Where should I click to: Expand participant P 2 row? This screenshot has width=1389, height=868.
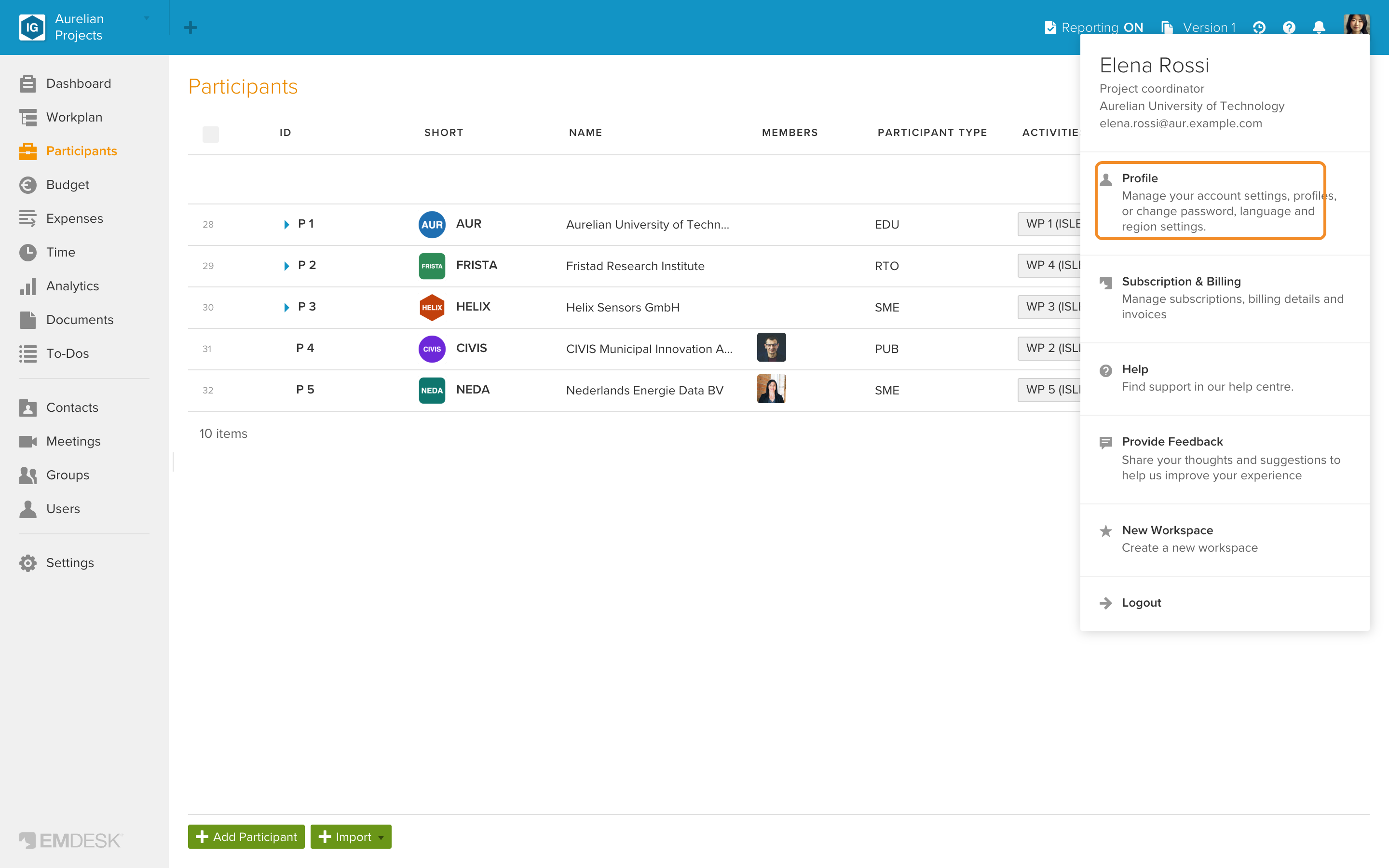(286, 266)
